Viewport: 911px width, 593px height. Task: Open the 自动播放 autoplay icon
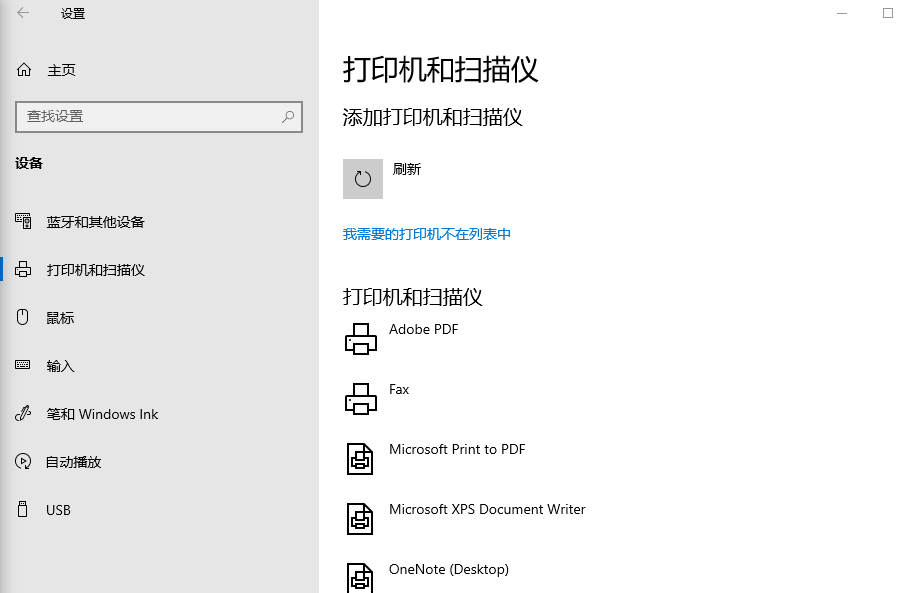(23, 462)
